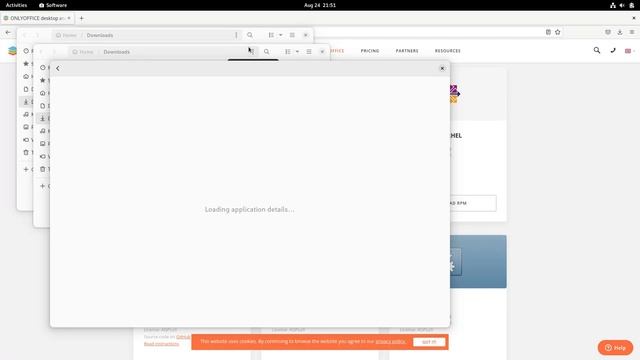Screen dimensions: 640x360
Task: Open path options menu in rear Files window
Action: (x=236, y=35)
